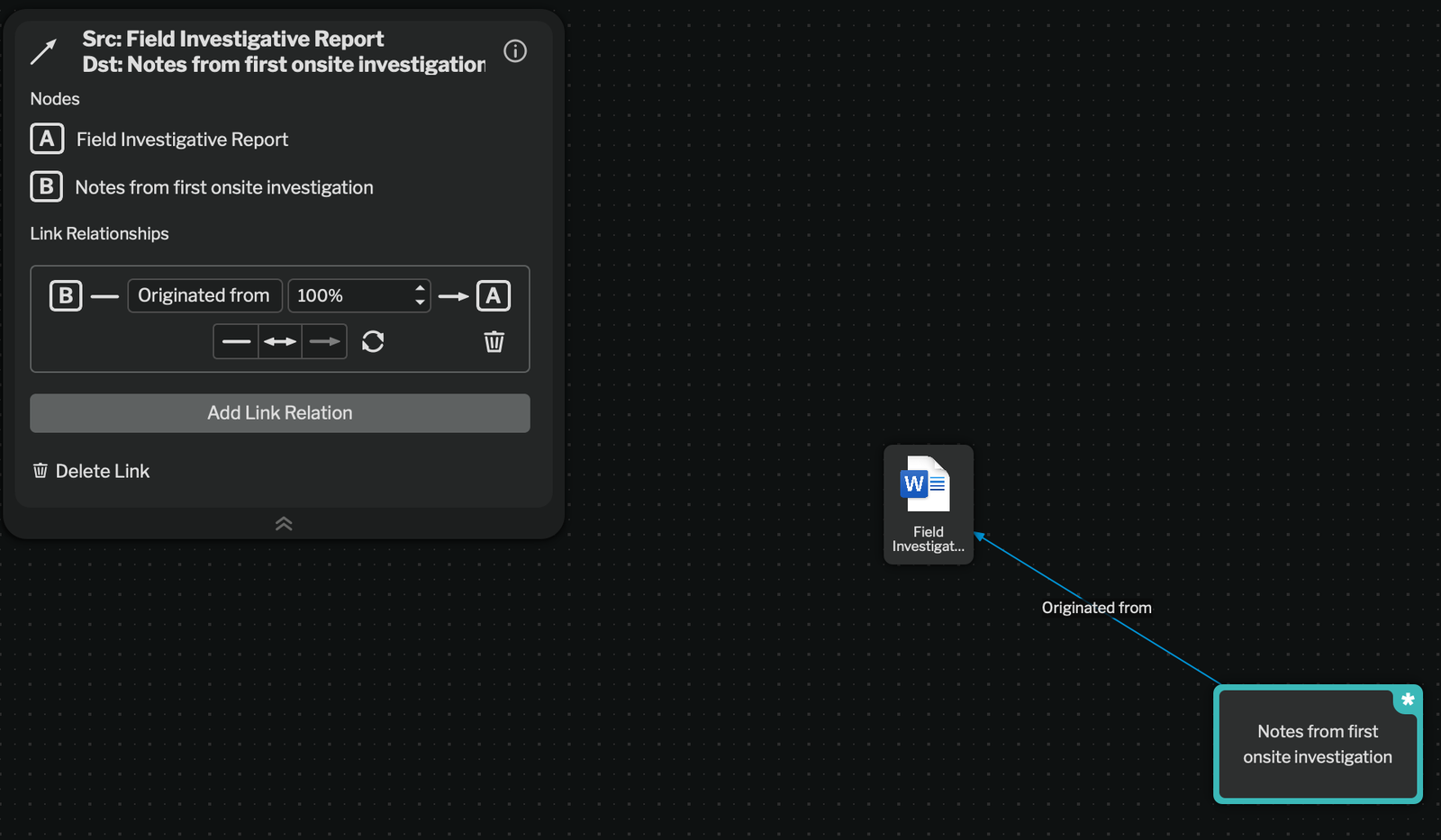The height and width of the screenshot is (840, 1441).
Task: Reverse the link direction with swap icon
Action: (373, 341)
